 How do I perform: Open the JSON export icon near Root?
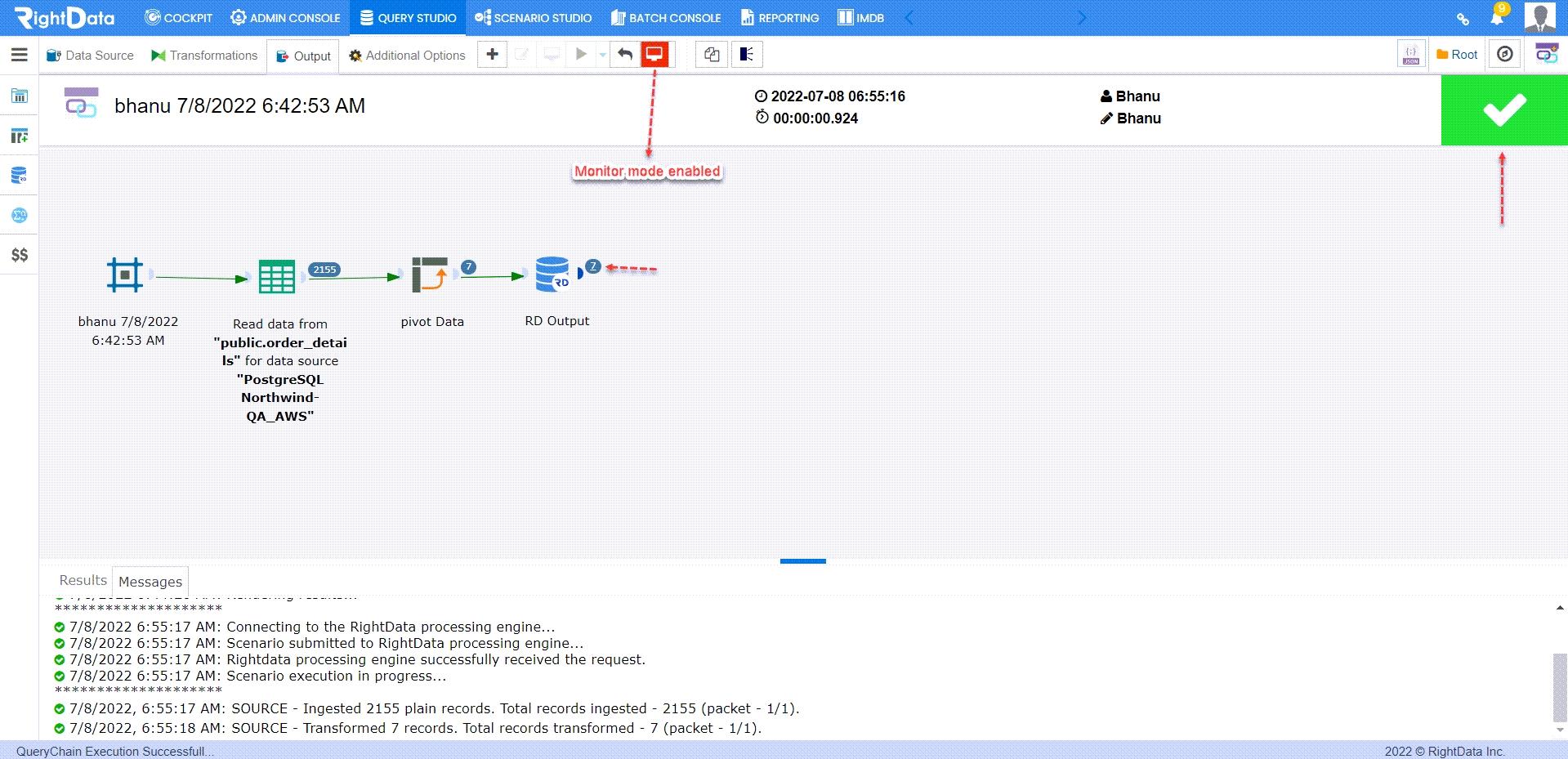[1411, 54]
